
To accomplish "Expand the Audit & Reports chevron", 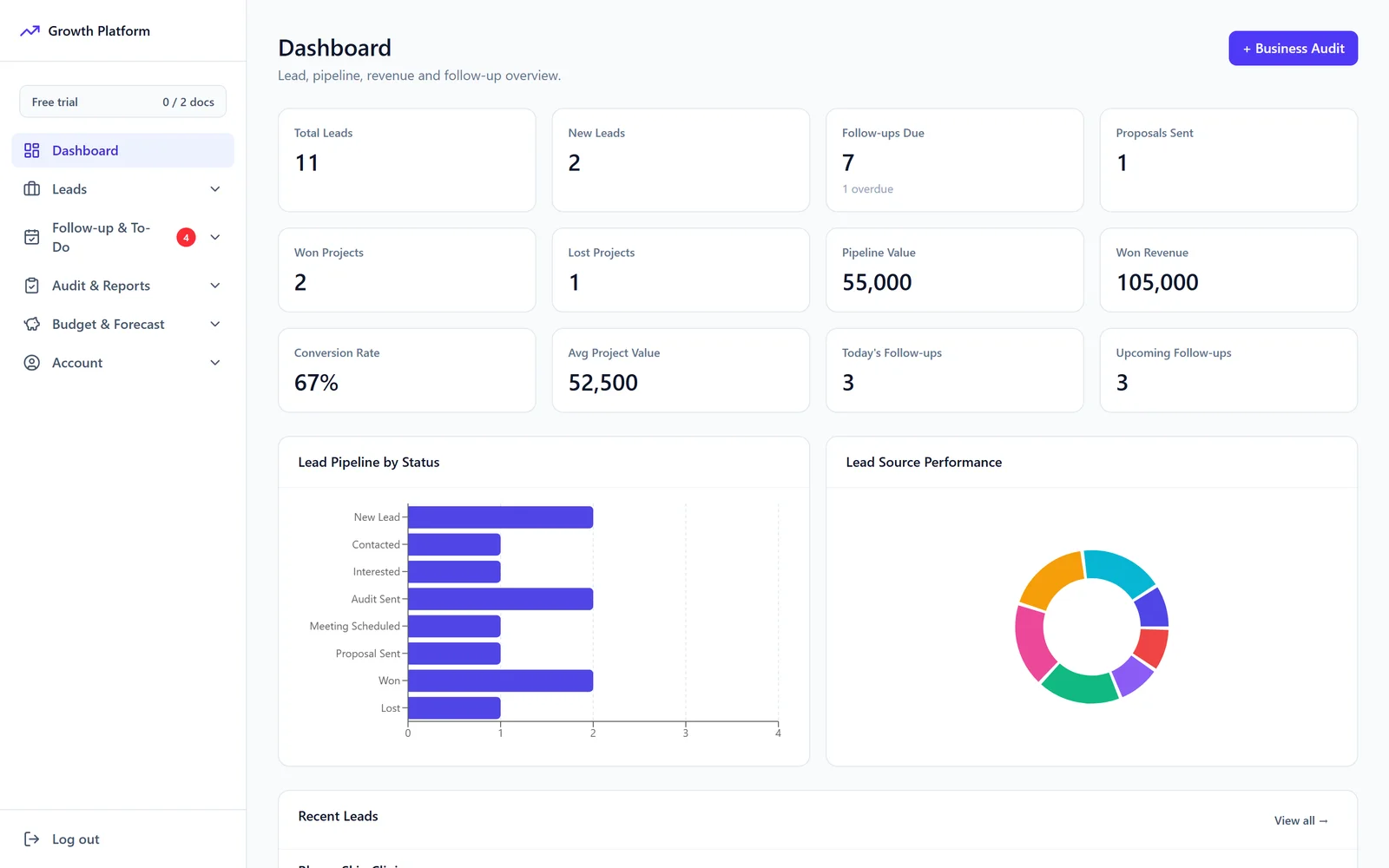I will (215, 286).
